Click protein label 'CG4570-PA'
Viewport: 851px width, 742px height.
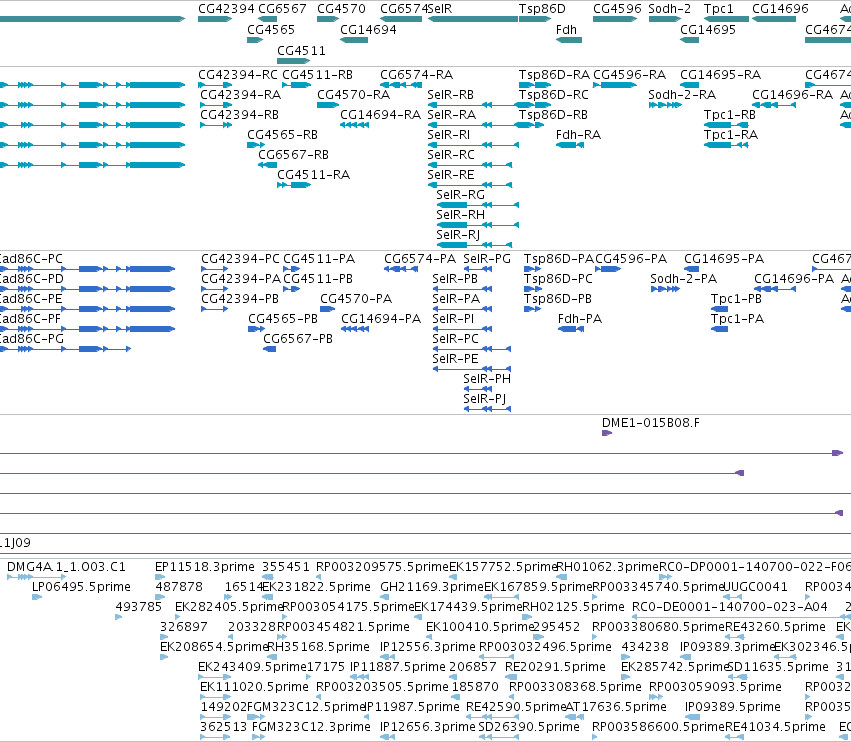point(356,299)
